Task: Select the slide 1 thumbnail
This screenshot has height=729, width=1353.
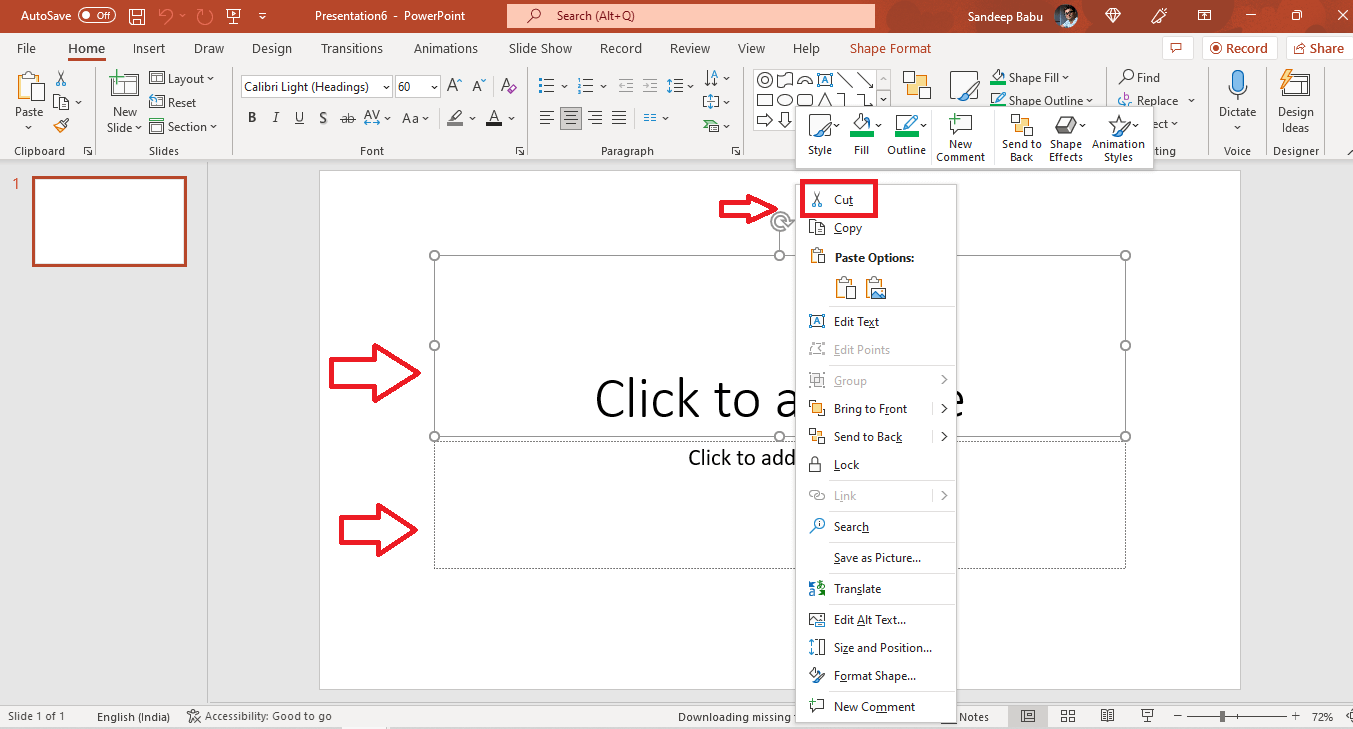Action: pyautogui.click(x=109, y=221)
